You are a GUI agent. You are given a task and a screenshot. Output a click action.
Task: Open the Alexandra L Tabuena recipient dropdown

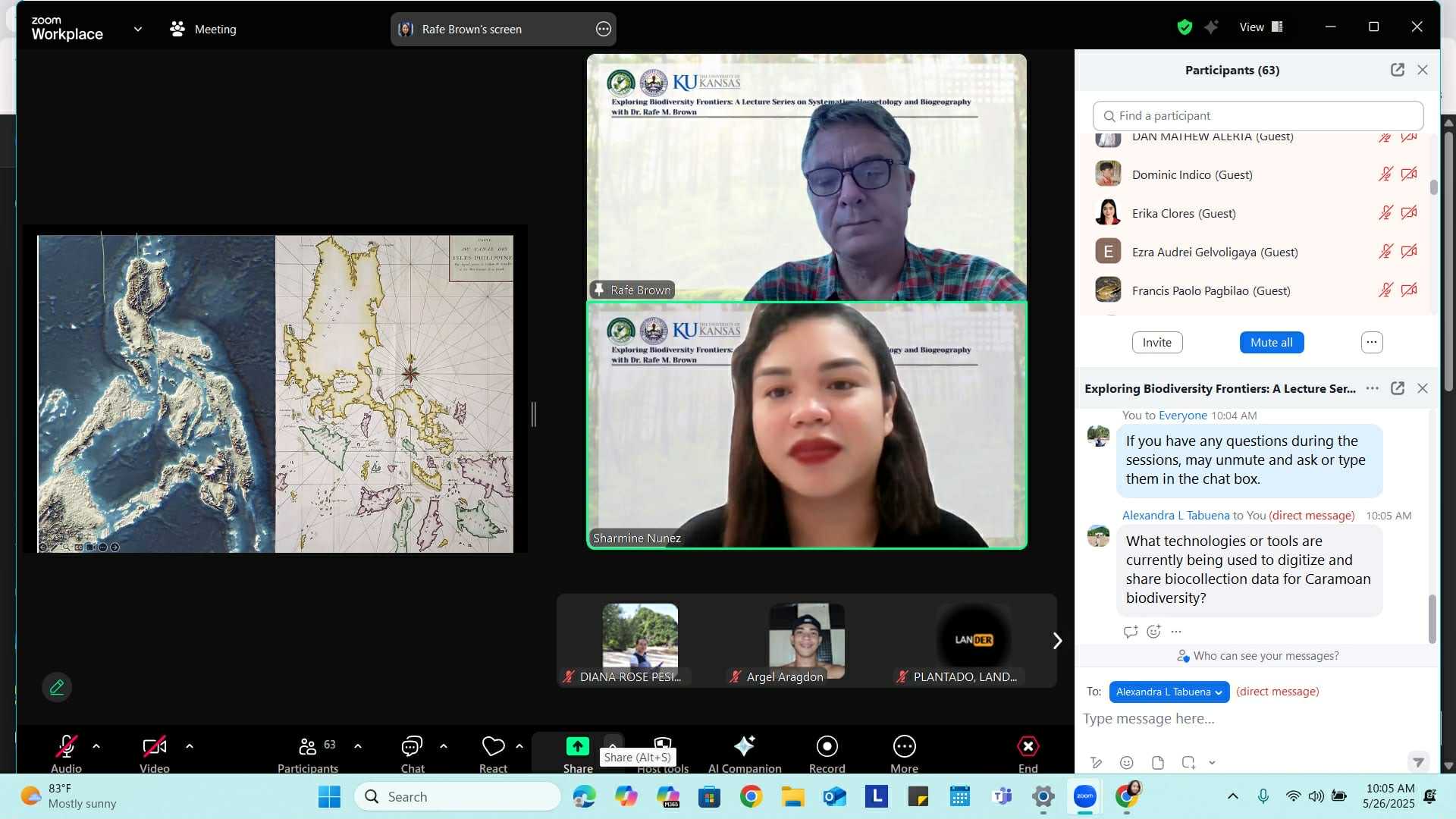1169,692
